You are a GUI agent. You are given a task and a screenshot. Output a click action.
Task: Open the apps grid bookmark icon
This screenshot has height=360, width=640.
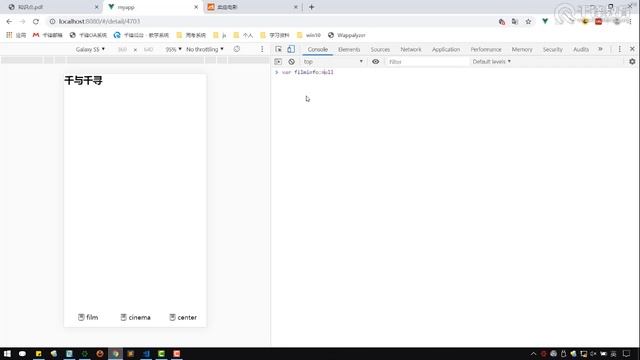pyautogui.click(x=9, y=35)
